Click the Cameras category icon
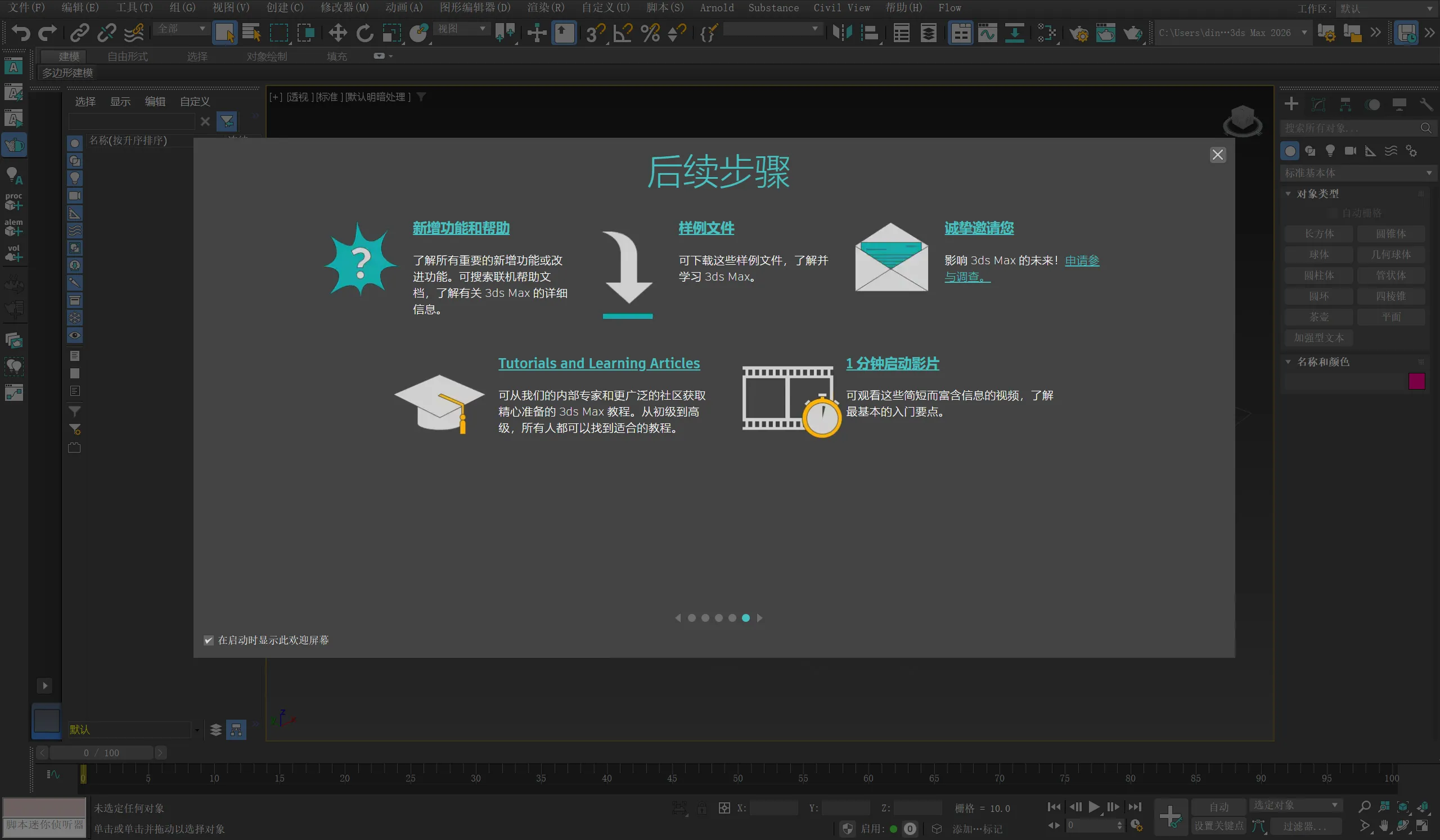The image size is (1440, 840). (1351, 151)
